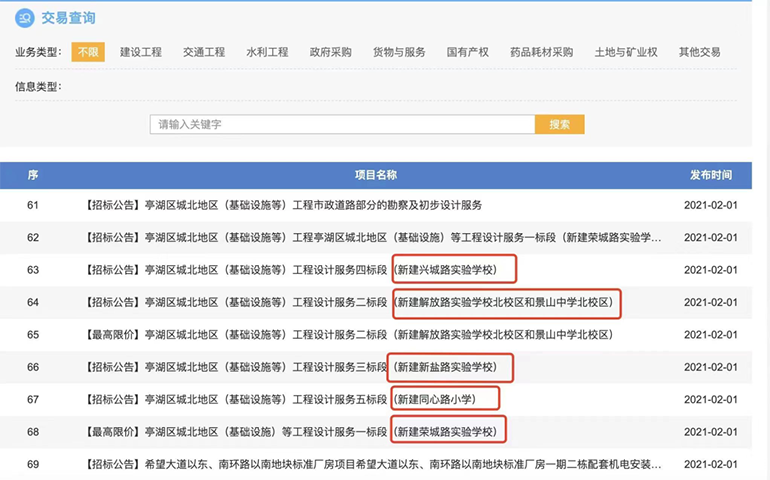Image resolution: width=770 pixels, height=480 pixels.
Task: Click the 2021-02-01 date in row 65
Action: click(x=711, y=335)
